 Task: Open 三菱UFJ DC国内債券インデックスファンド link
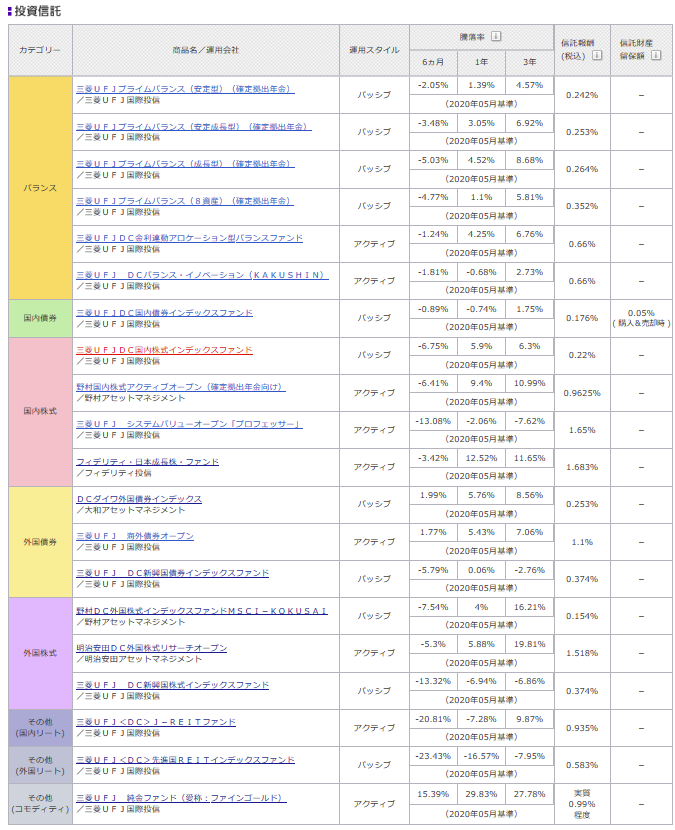(x=164, y=312)
